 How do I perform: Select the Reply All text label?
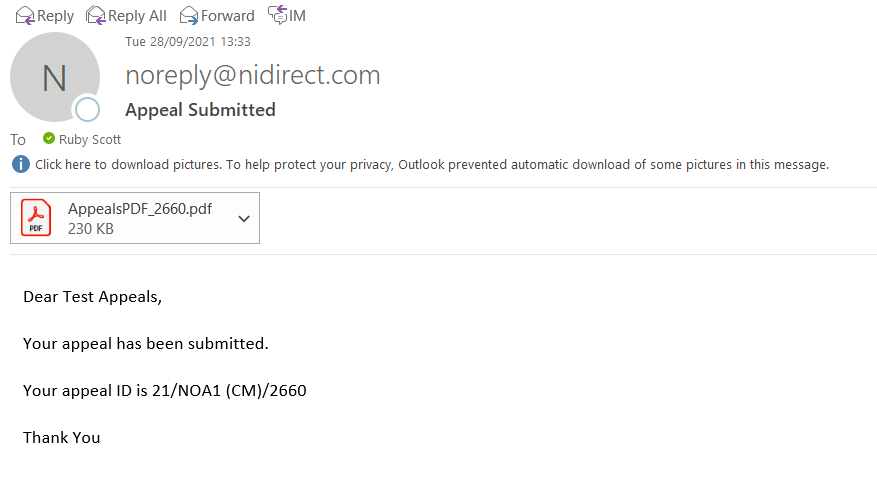point(137,16)
